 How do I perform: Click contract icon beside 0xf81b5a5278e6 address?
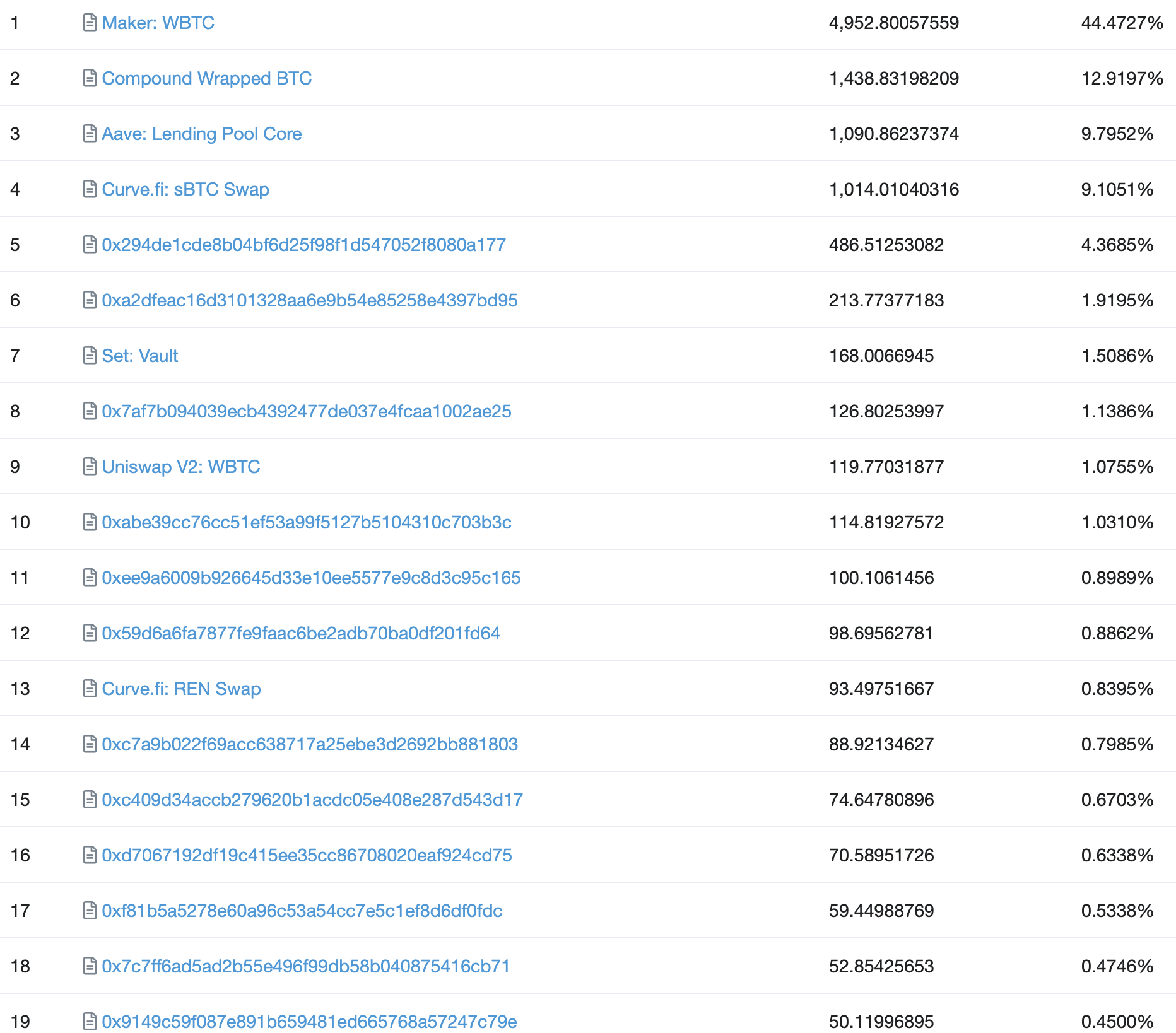point(90,911)
